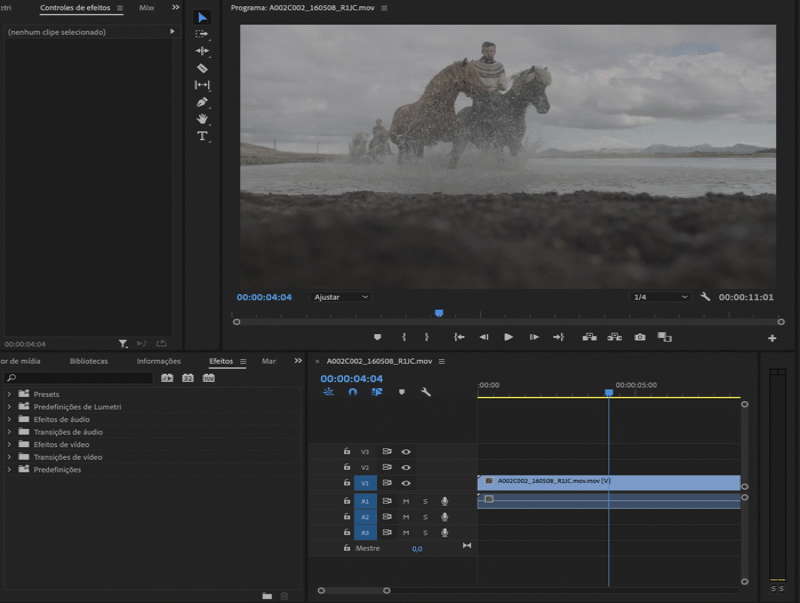Click the blue playhead on program scrubber
800x603 pixels.
[438, 314]
